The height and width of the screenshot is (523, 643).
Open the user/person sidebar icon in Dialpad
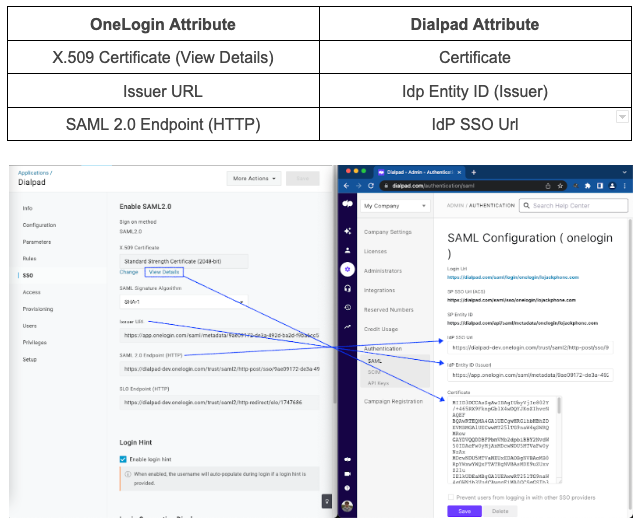[x=347, y=250]
